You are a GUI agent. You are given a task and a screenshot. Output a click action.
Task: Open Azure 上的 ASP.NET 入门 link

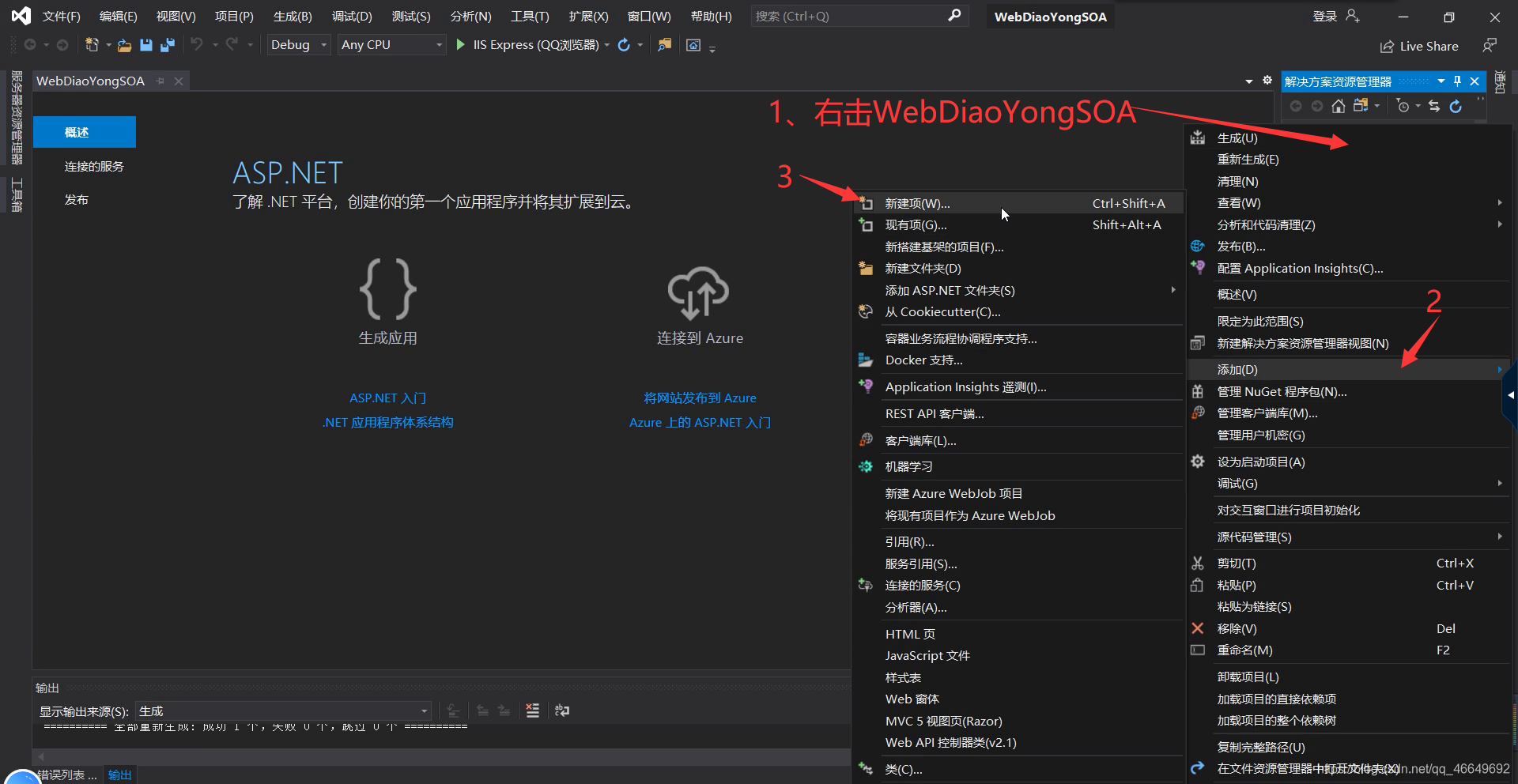point(700,423)
